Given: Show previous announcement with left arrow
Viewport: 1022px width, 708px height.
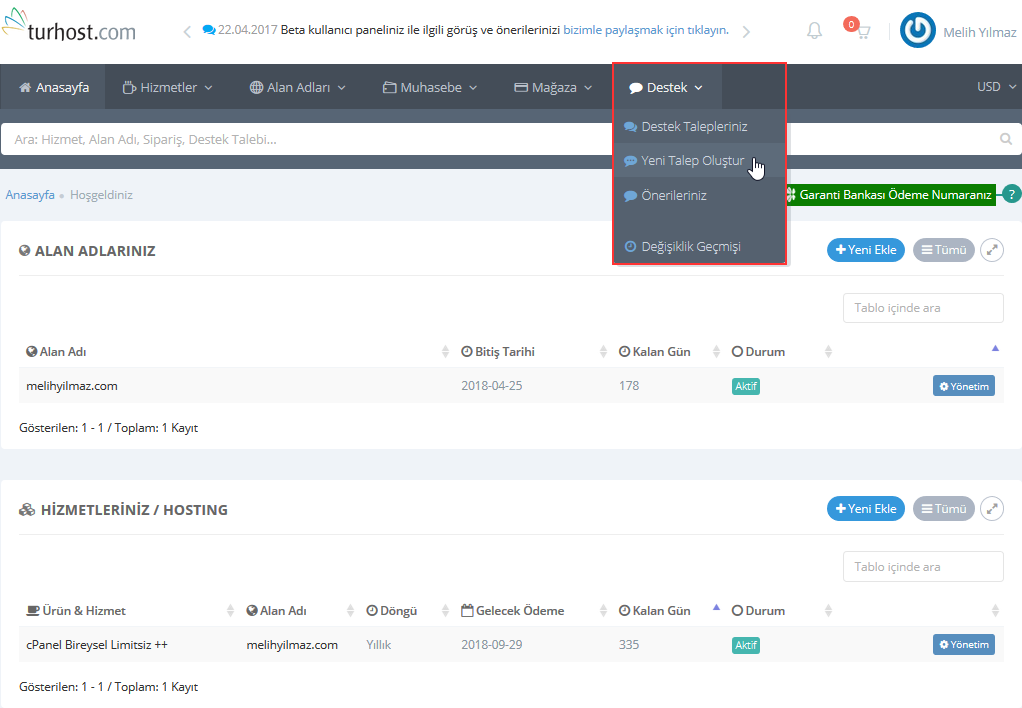Looking at the screenshot, I should pos(187,31).
